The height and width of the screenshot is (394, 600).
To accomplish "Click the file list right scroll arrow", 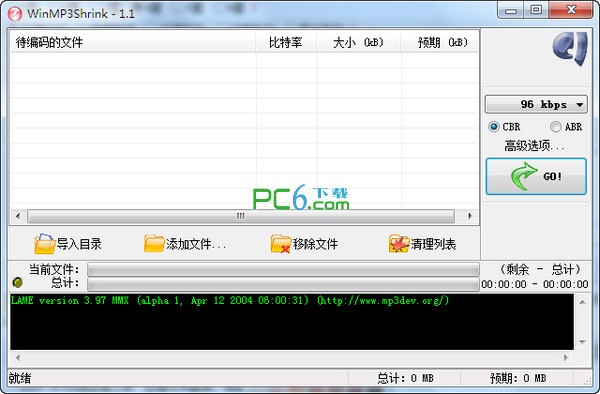I will click(470, 216).
